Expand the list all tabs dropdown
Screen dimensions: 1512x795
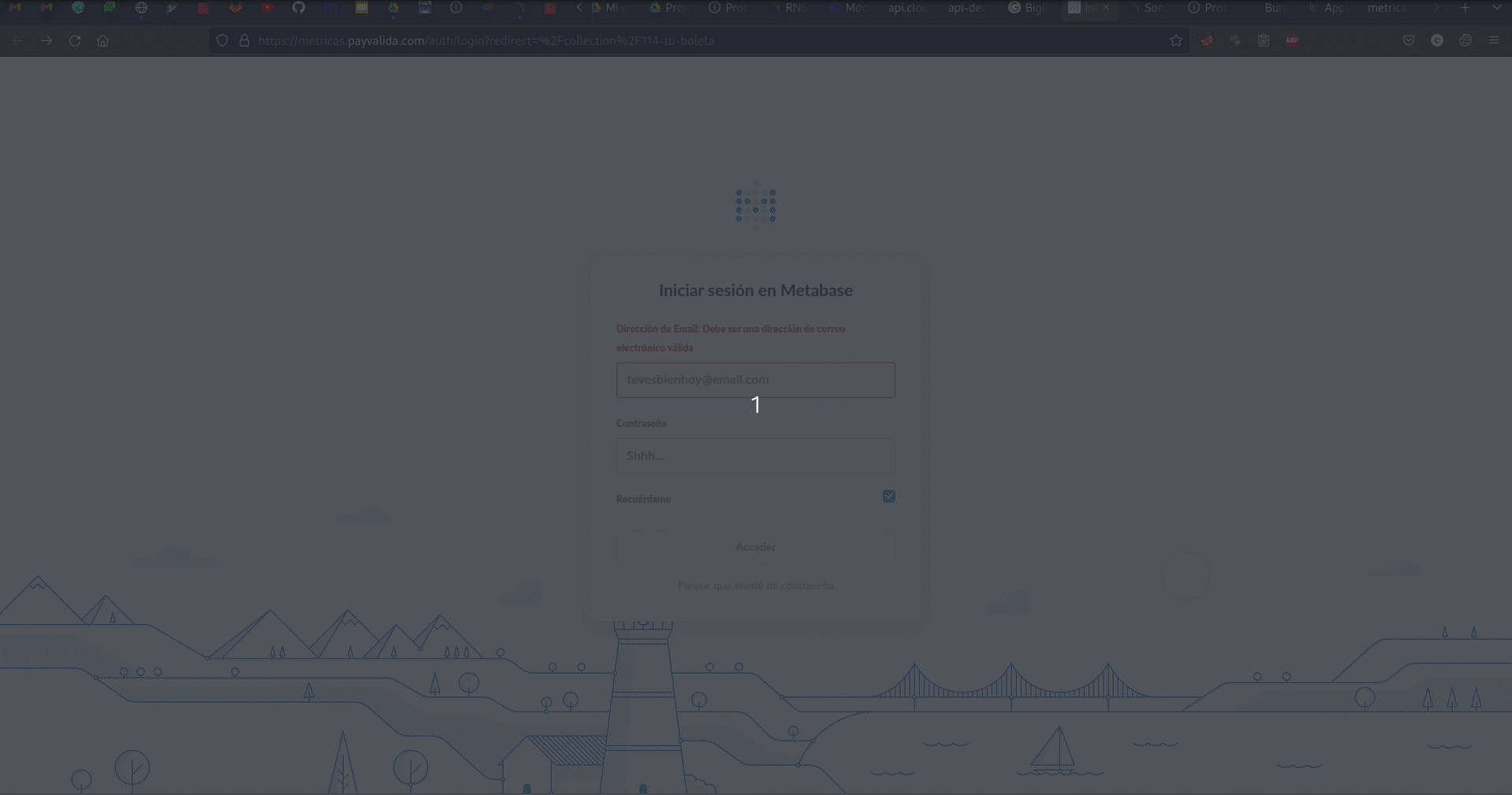point(1496,8)
